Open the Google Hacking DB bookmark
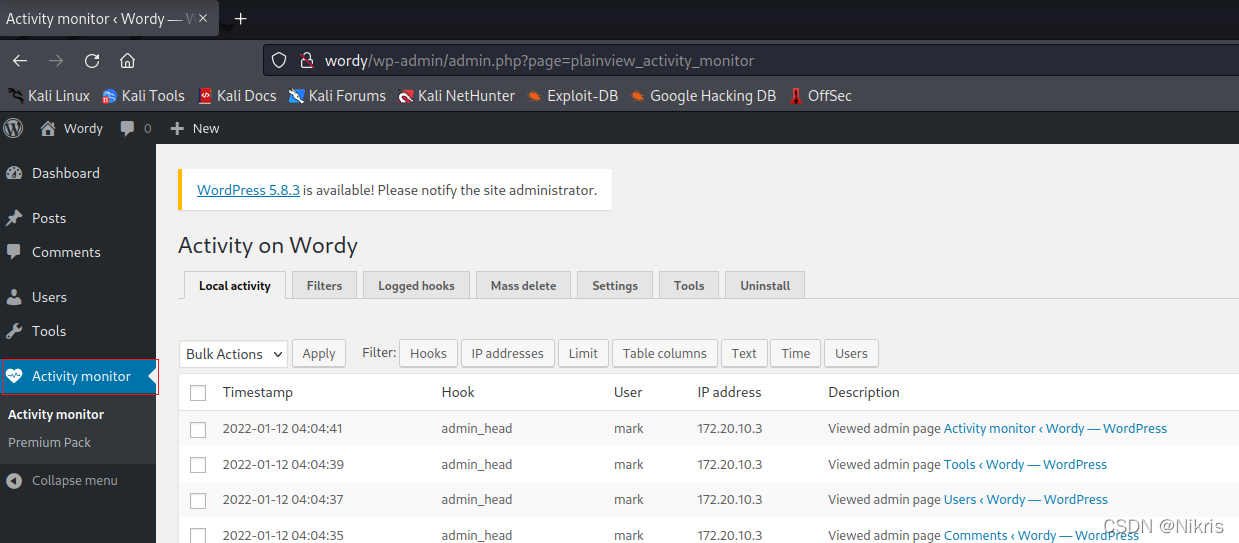1239x543 pixels. [703, 96]
